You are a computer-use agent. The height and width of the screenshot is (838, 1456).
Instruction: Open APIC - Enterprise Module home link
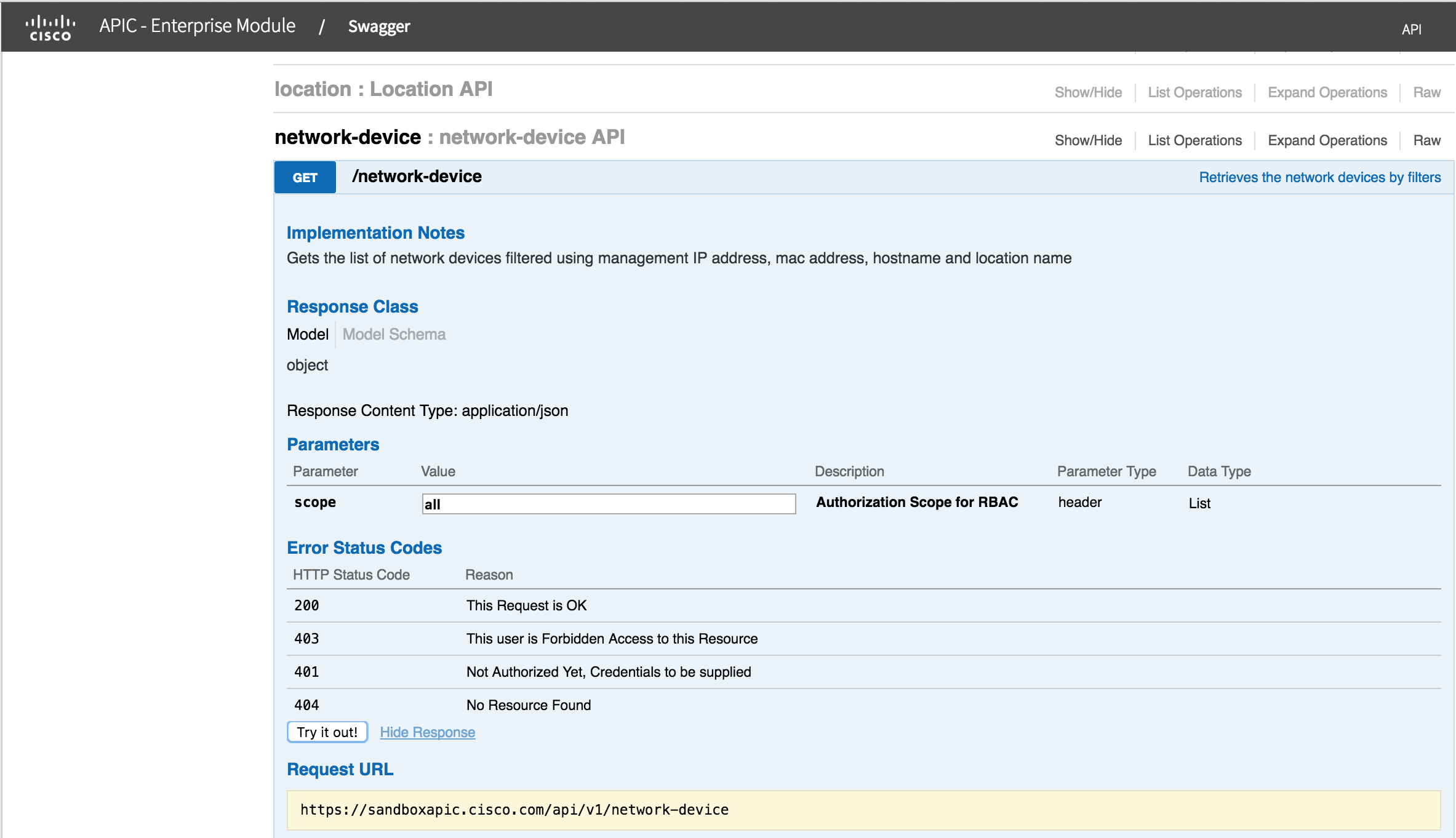[x=198, y=26]
